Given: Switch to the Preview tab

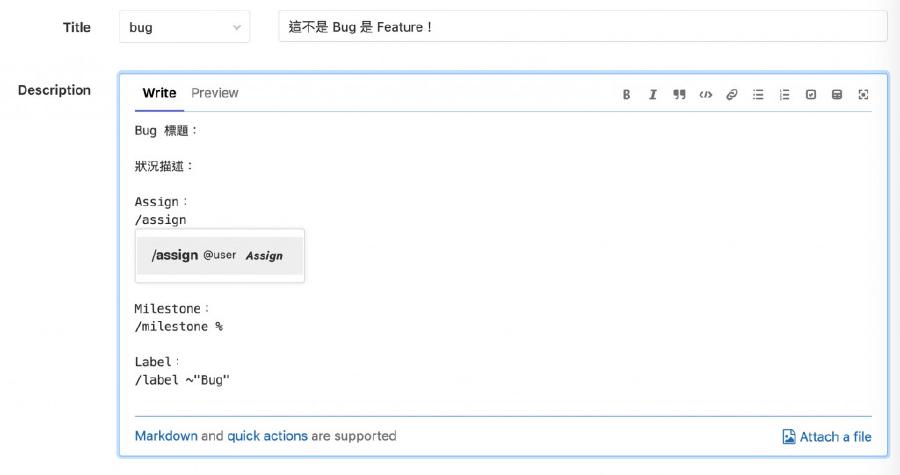Looking at the screenshot, I should coord(215,93).
